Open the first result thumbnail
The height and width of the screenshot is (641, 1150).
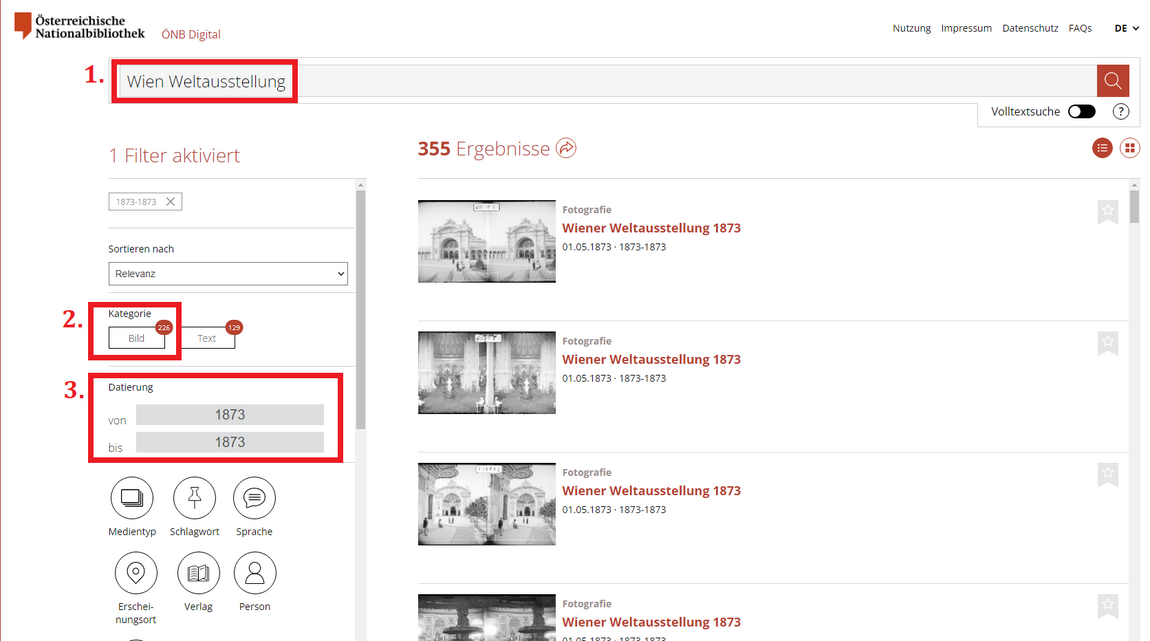click(x=487, y=241)
